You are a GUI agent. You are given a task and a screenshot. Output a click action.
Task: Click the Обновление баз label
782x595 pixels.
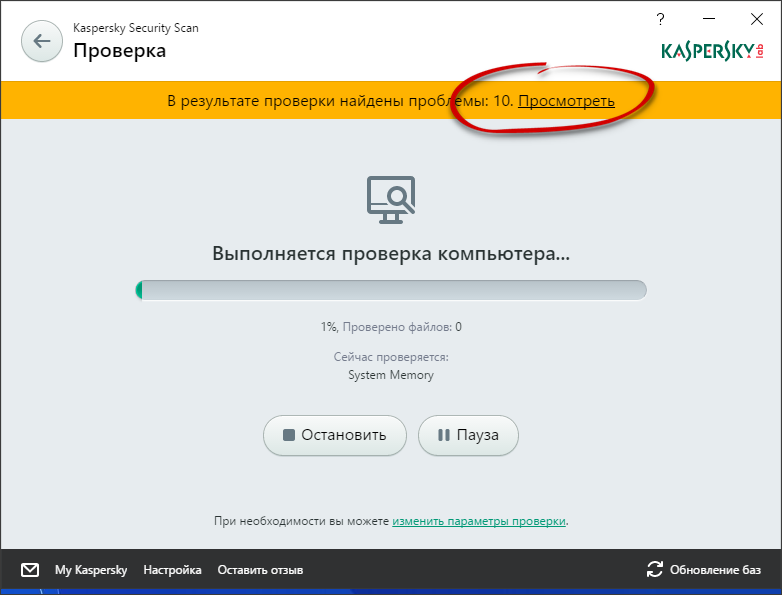pos(716,570)
